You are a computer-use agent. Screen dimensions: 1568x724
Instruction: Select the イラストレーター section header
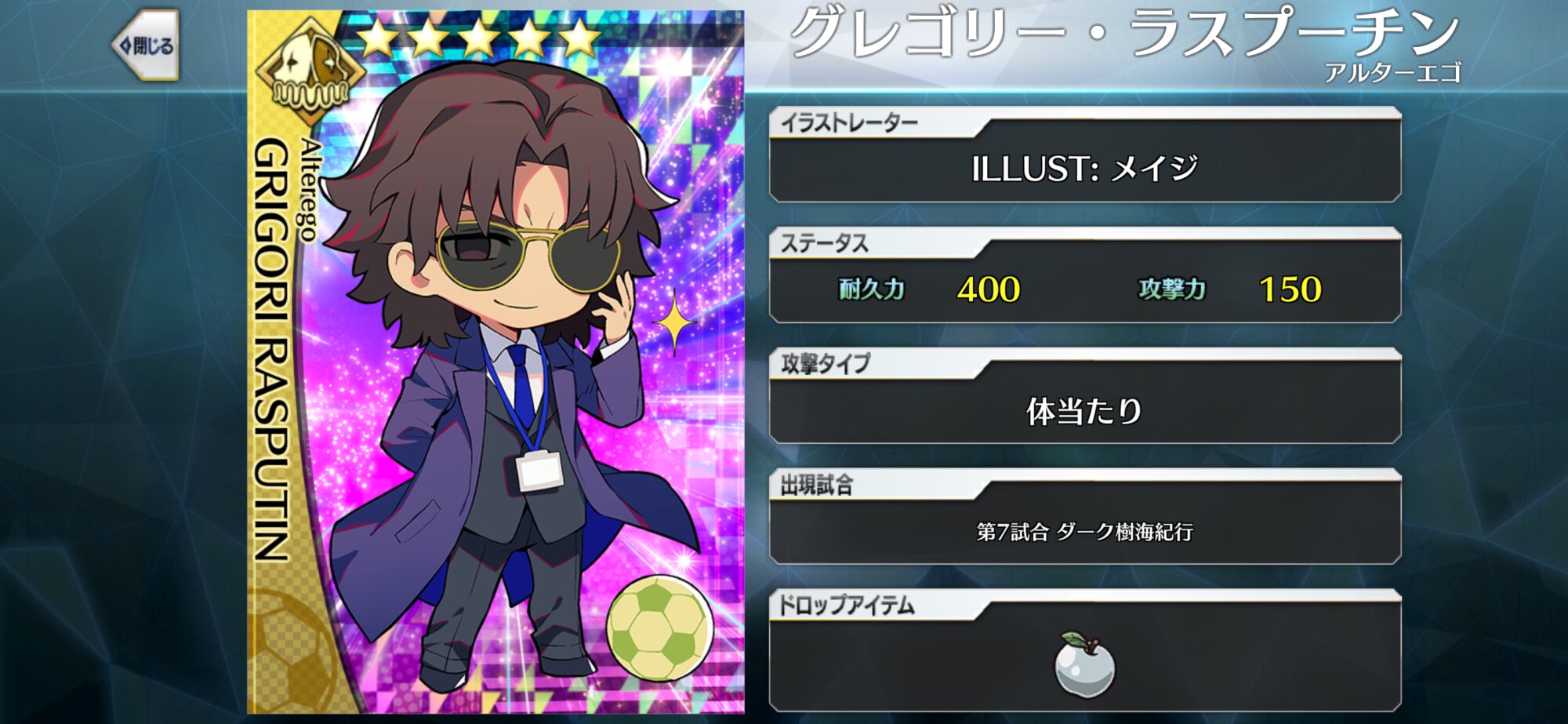849,123
